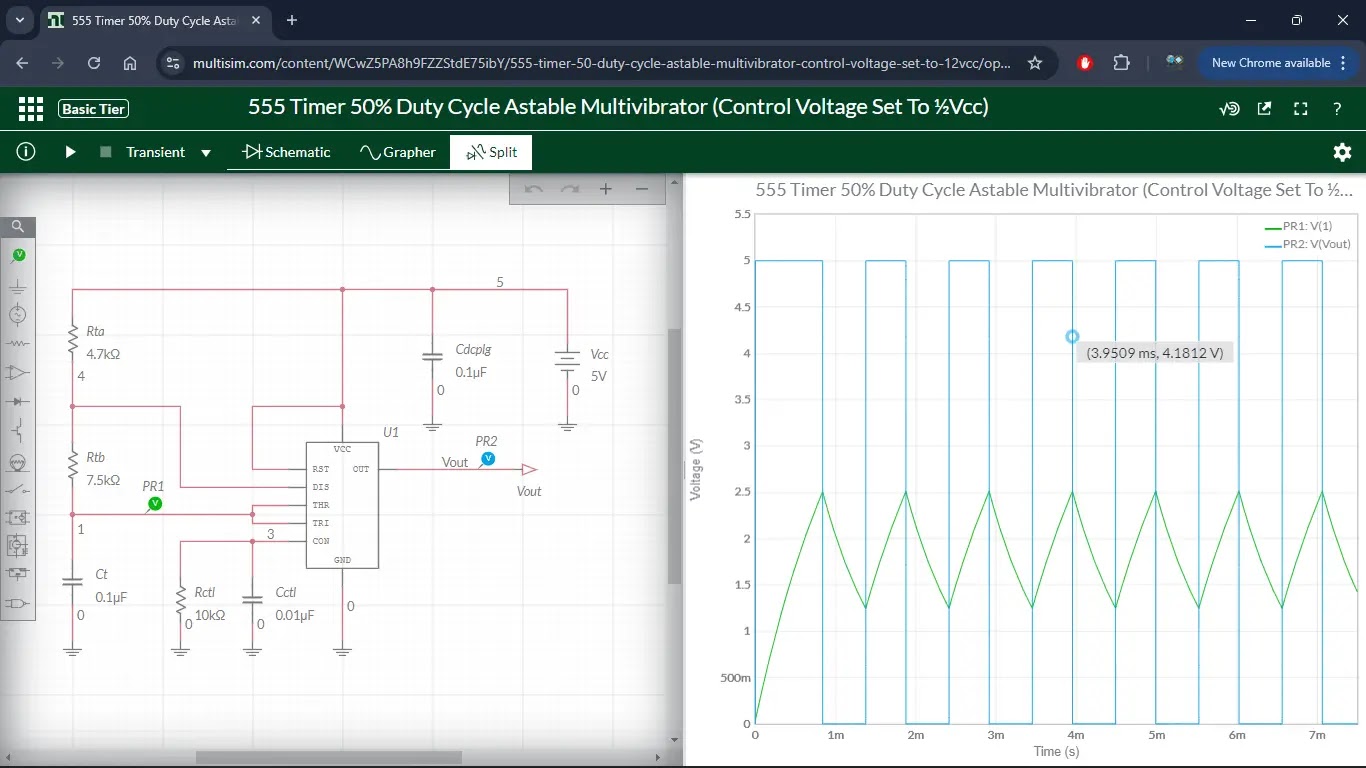Switch to the Schematic view tab
This screenshot has width=1366, height=768.
(286, 152)
